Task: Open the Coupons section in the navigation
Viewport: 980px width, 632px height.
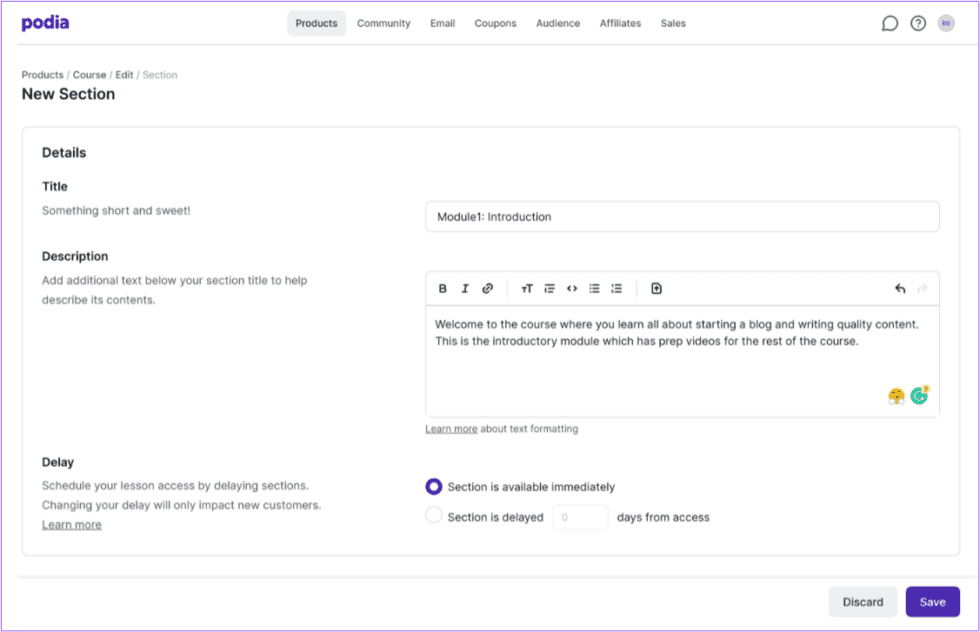Action: tap(495, 23)
